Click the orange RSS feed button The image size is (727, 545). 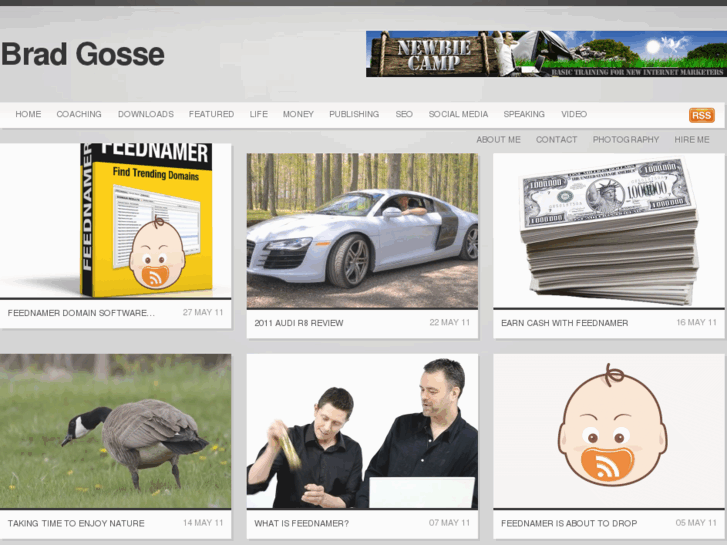(x=701, y=115)
